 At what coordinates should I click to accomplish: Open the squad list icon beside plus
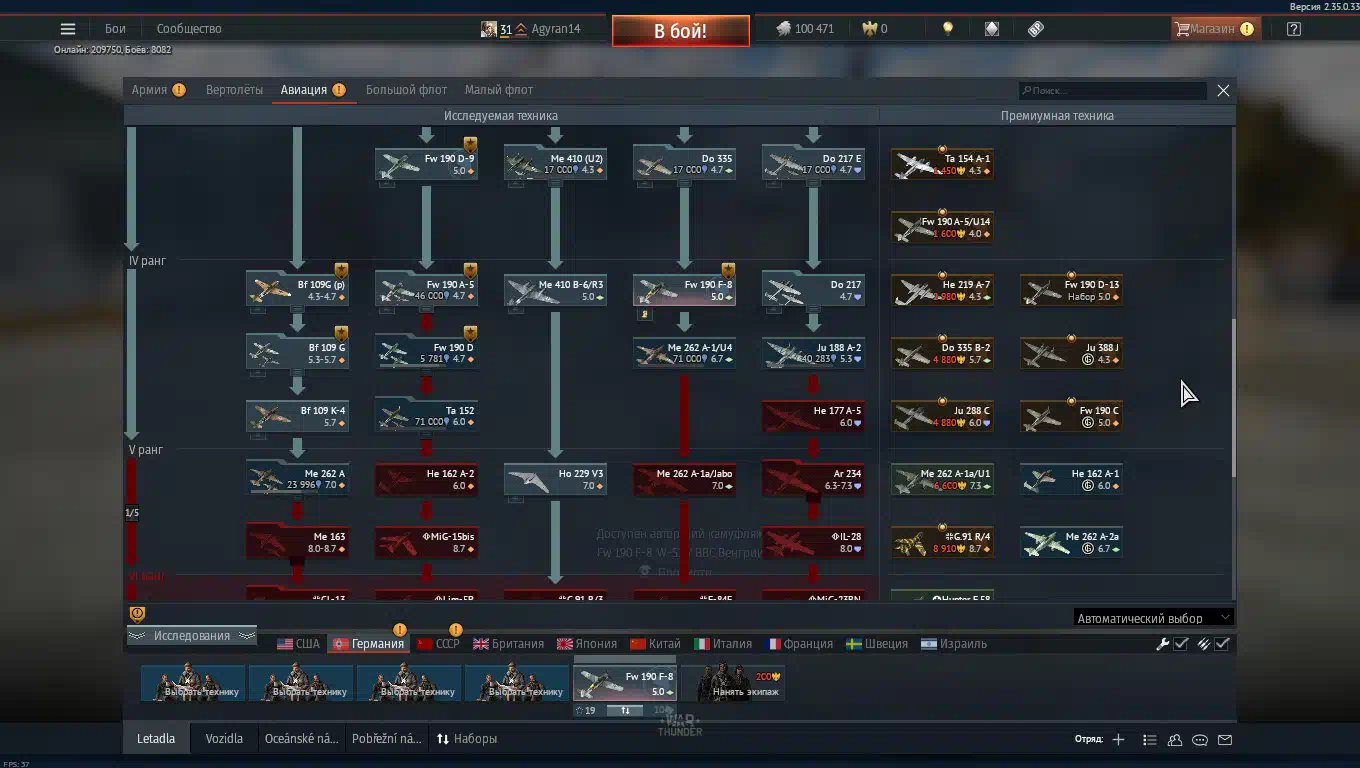click(1150, 740)
